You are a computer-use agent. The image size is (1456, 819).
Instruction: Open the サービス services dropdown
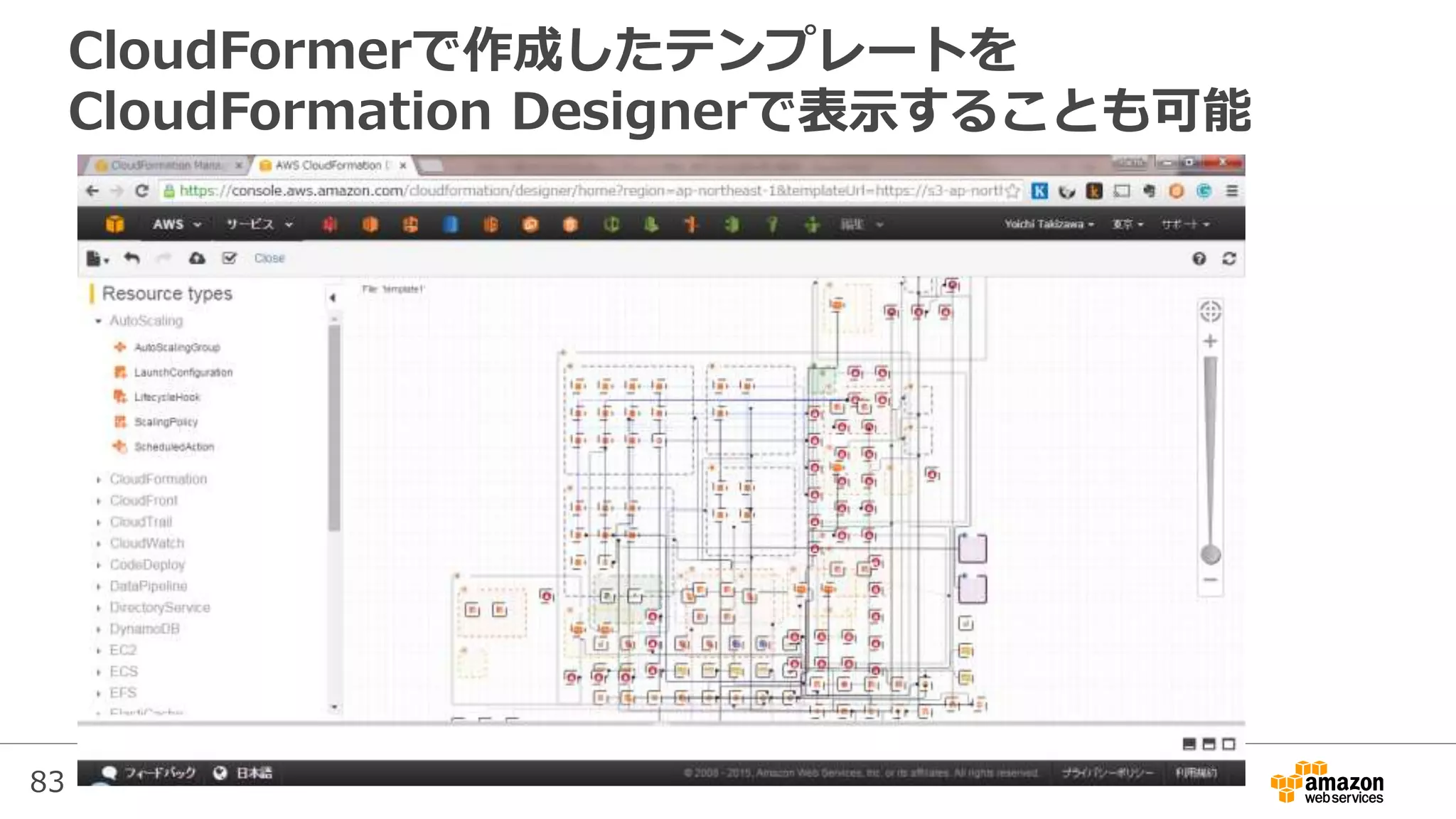coord(259,224)
